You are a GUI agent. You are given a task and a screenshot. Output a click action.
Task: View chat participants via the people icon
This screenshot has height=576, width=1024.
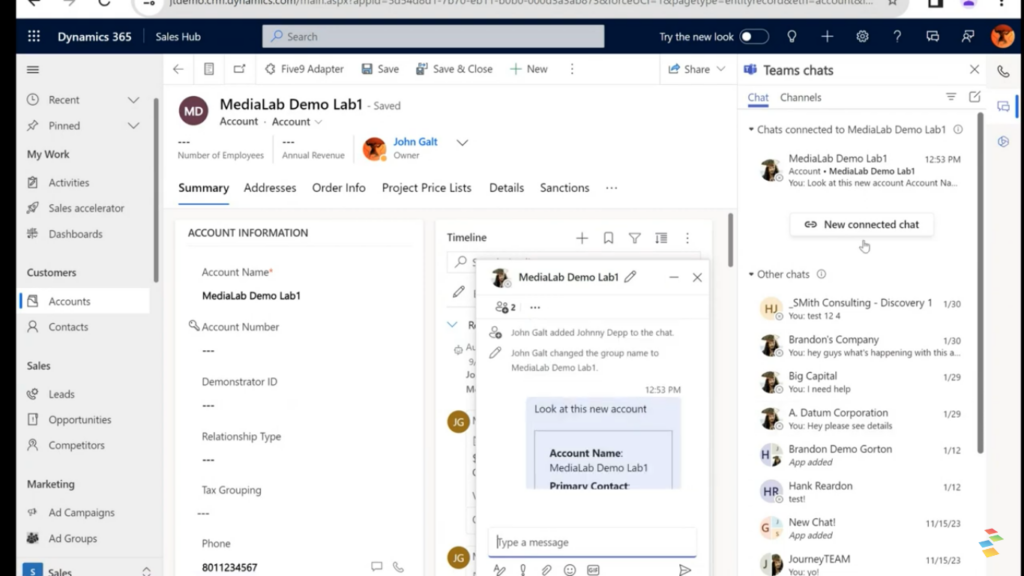click(x=502, y=306)
